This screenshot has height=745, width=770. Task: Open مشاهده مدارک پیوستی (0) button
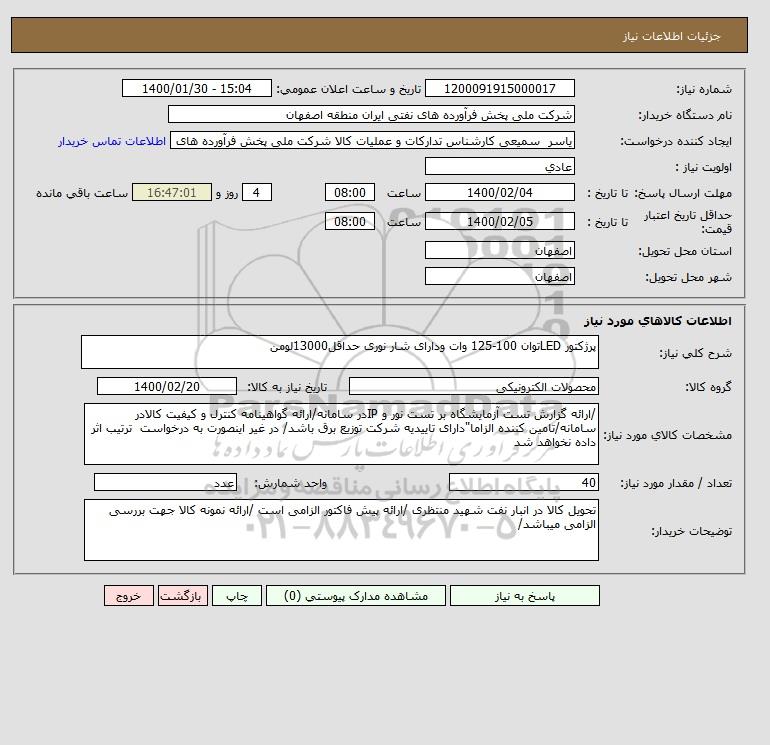click(x=356, y=596)
